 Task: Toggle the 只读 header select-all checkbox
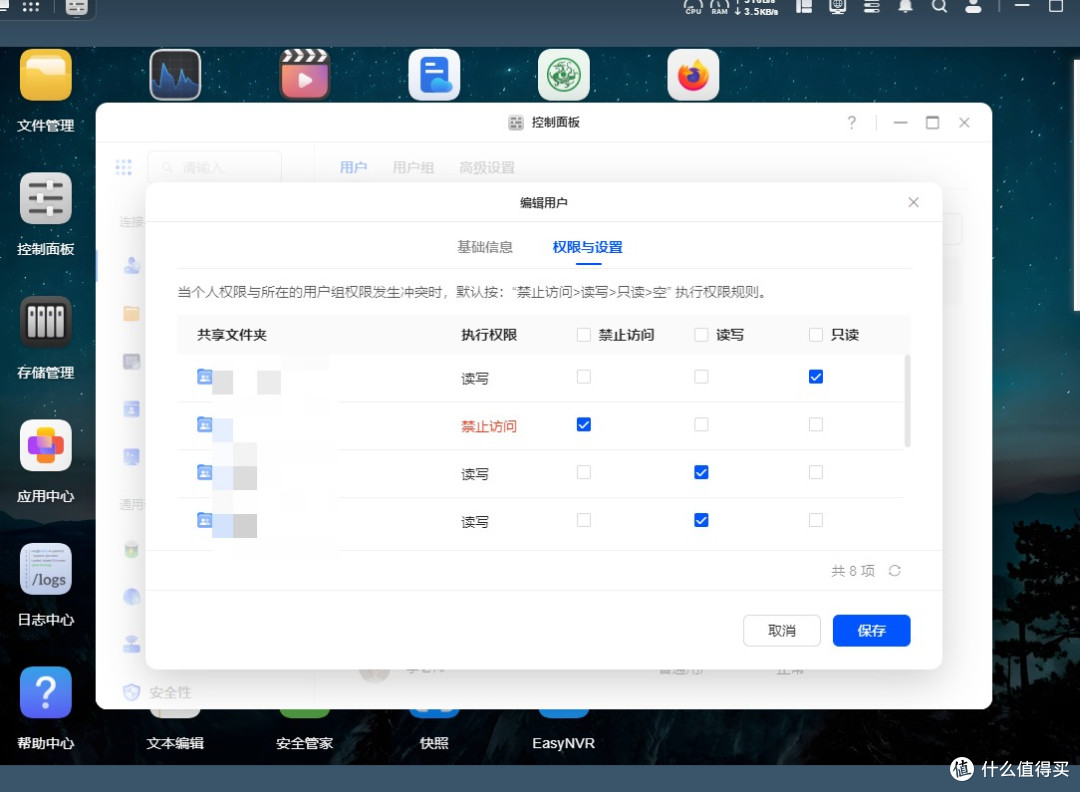tap(816, 335)
